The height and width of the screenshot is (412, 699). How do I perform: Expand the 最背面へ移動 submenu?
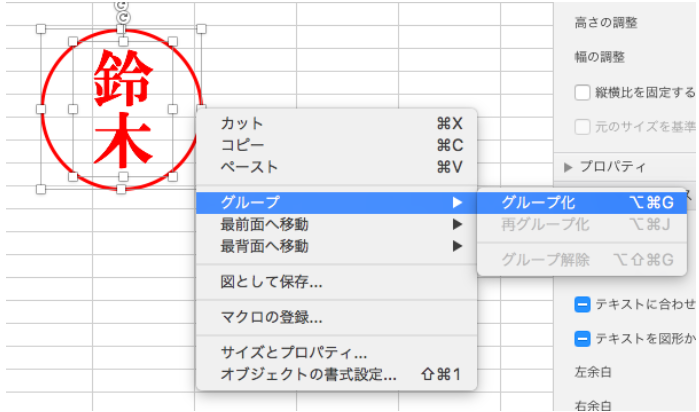pos(457,246)
